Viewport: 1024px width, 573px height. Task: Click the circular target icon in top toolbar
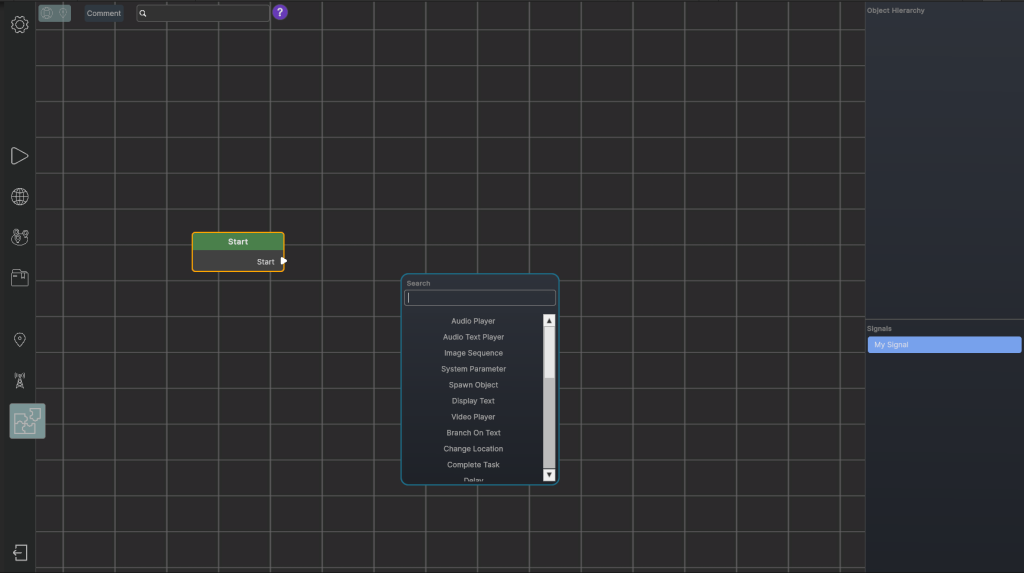[x=47, y=13]
